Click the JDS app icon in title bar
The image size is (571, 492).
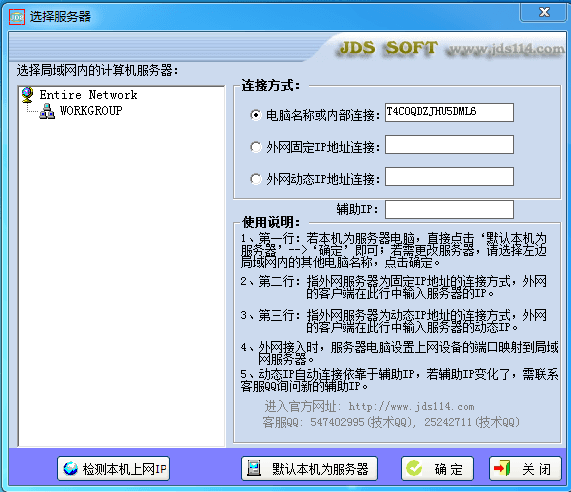17,17
